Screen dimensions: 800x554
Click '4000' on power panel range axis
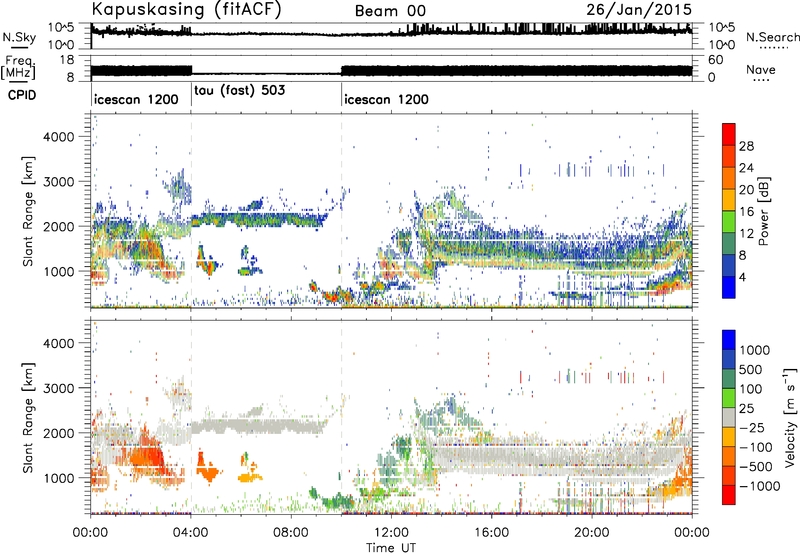point(59,137)
